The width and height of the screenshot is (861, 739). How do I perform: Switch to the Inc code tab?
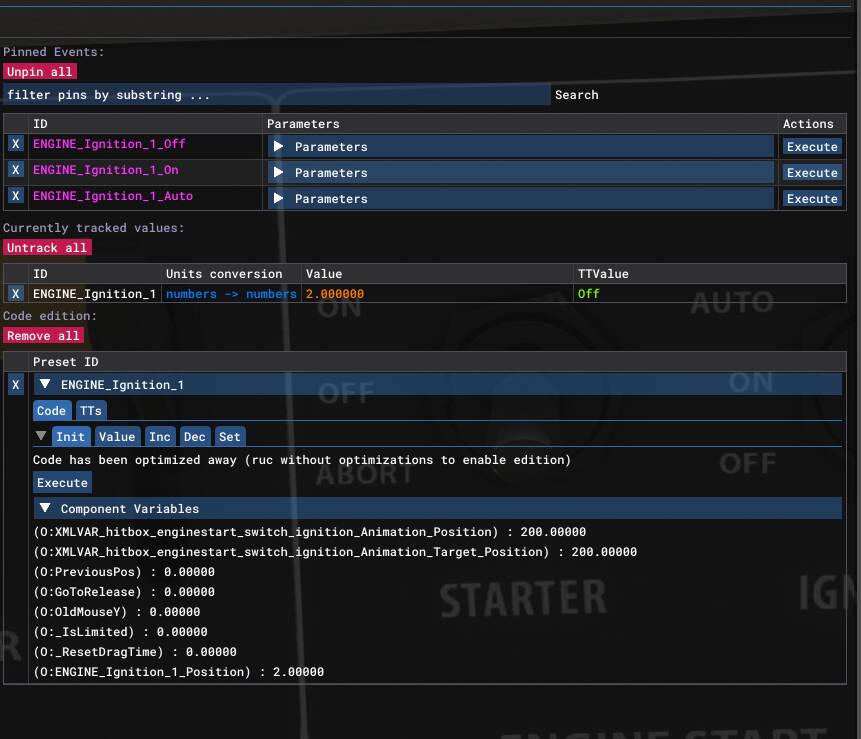(x=160, y=437)
